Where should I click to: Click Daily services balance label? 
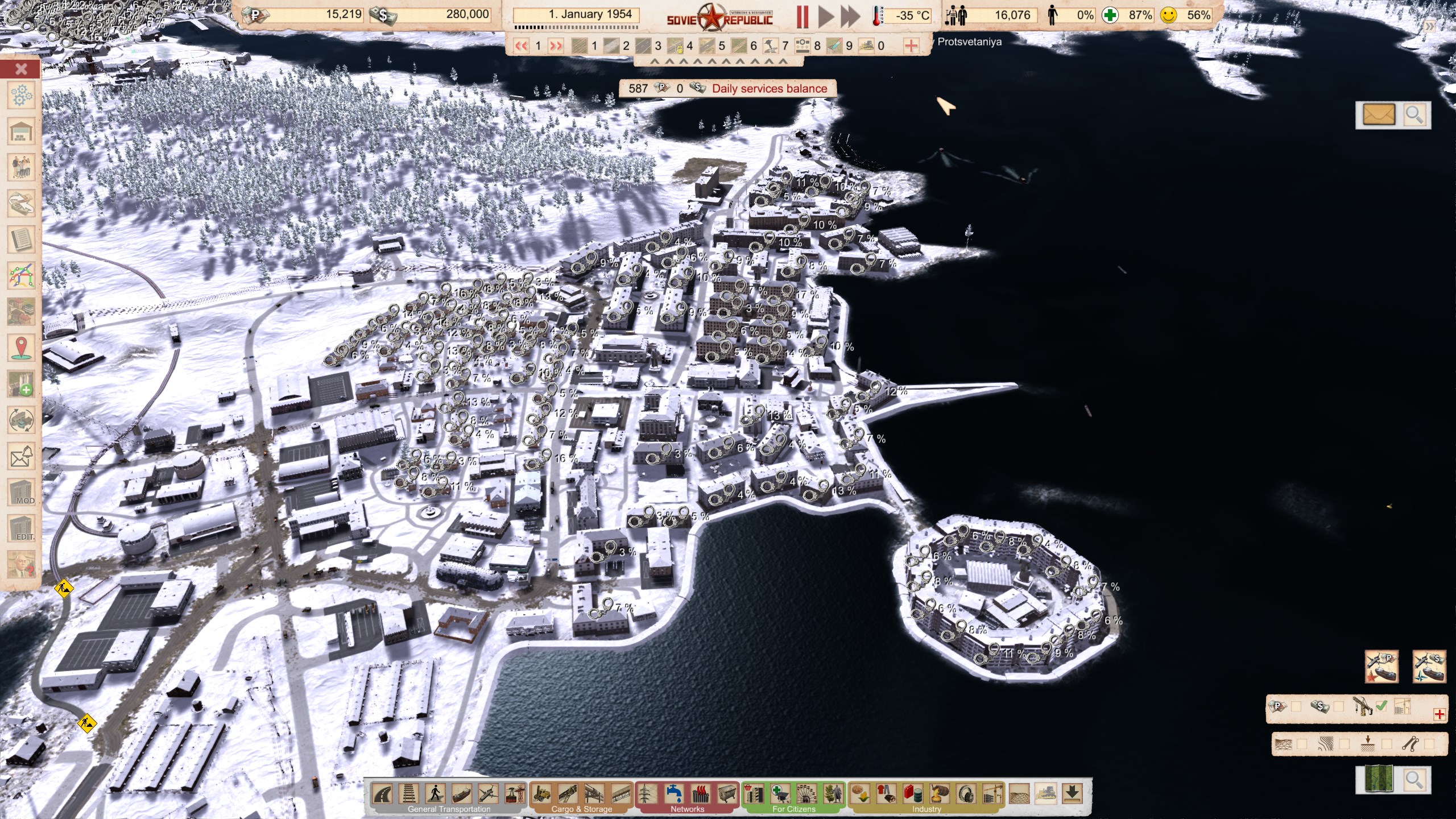click(x=769, y=89)
